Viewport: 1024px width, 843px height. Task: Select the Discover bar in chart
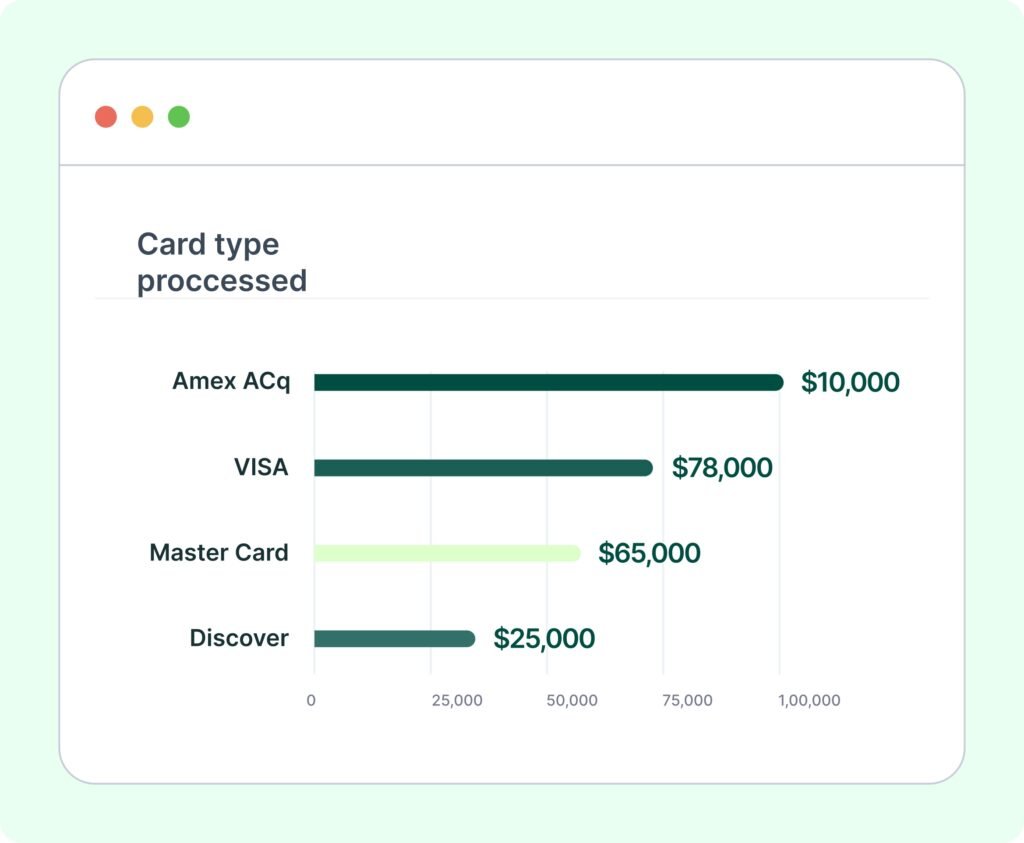click(x=394, y=639)
